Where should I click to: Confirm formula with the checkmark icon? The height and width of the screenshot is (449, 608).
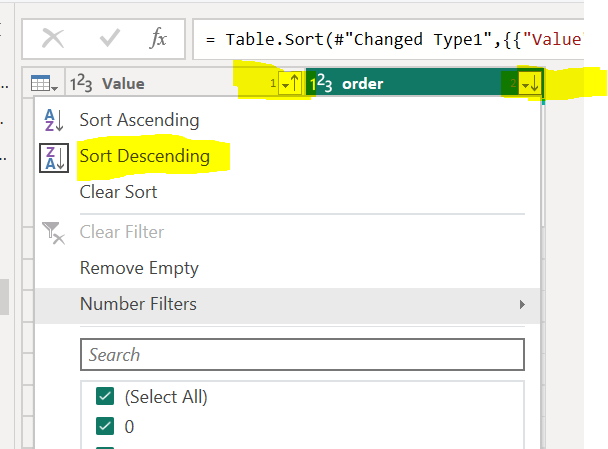point(109,38)
